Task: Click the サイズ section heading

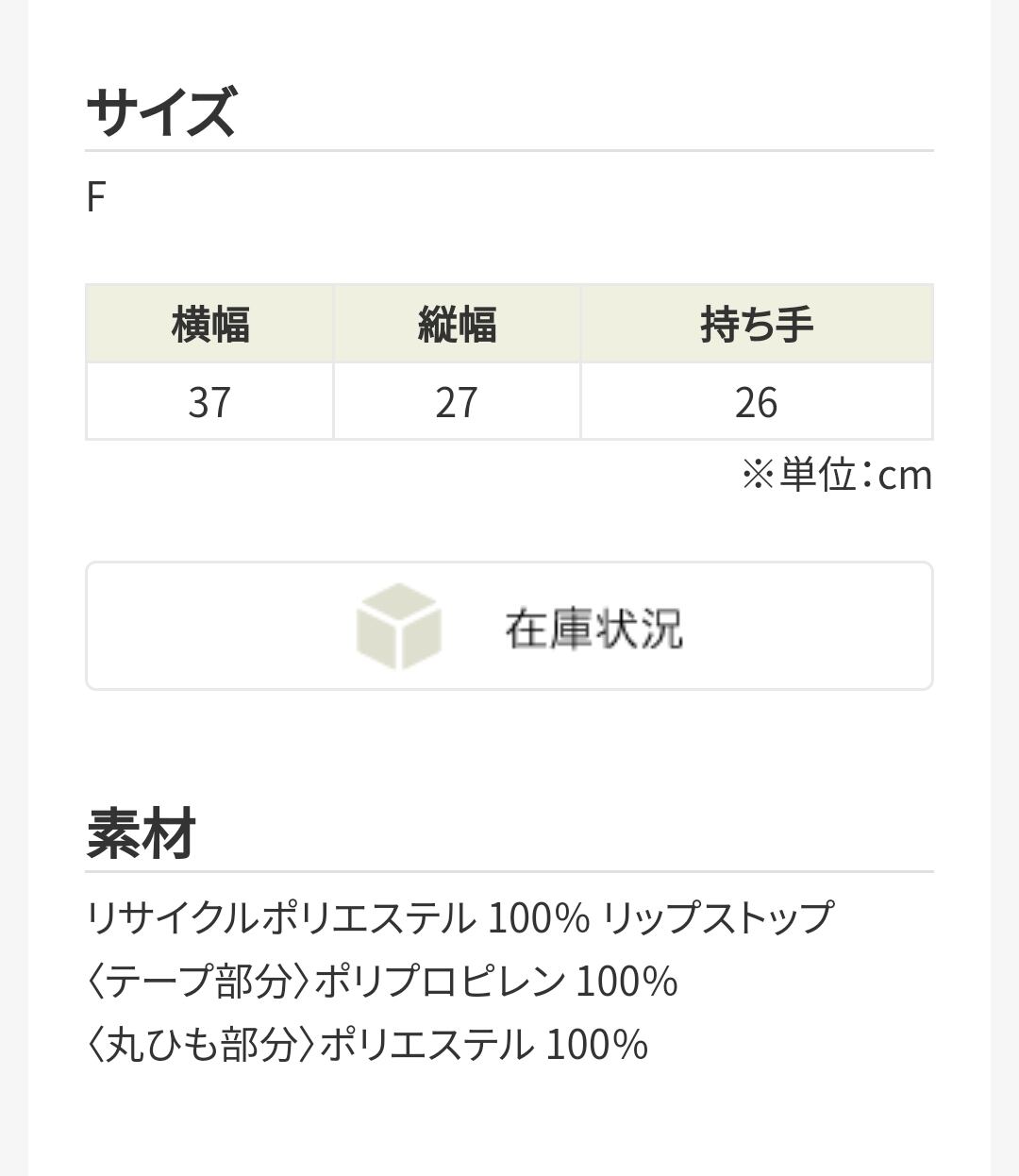Action: (161, 111)
